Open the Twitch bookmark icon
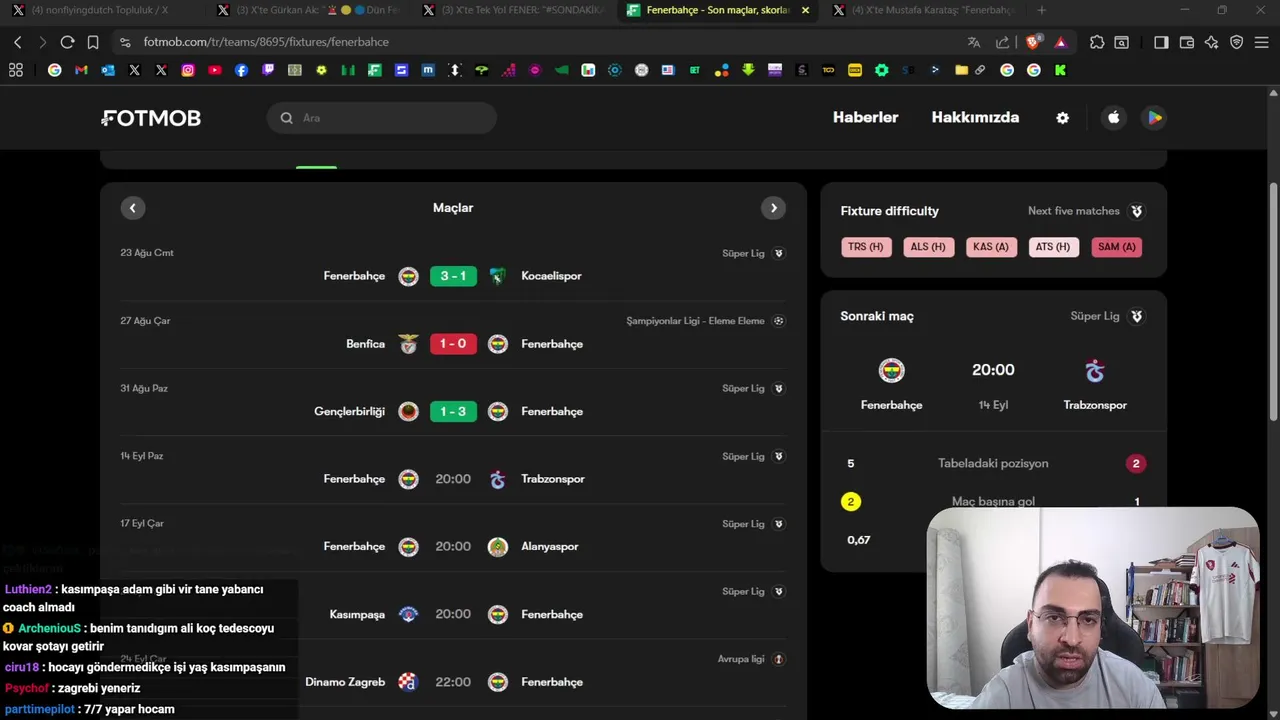The image size is (1280, 720). pyautogui.click(x=268, y=70)
